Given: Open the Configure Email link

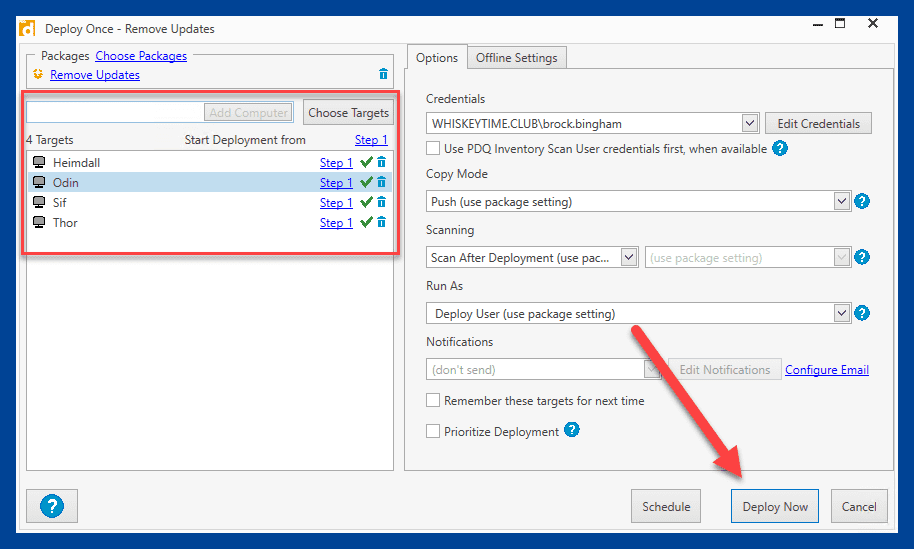Looking at the screenshot, I should [827, 369].
